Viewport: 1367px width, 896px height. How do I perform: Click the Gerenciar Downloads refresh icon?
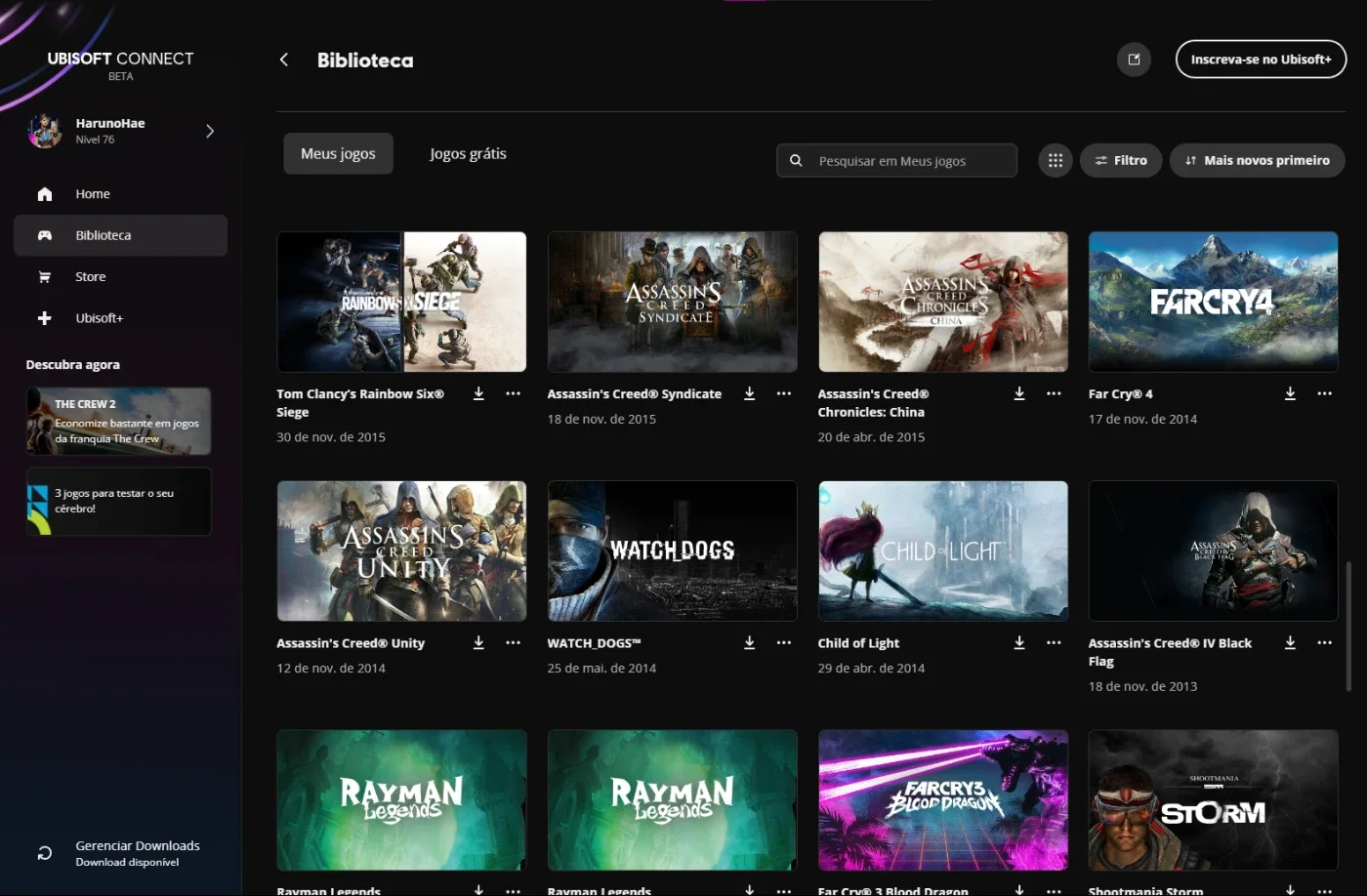(x=45, y=853)
